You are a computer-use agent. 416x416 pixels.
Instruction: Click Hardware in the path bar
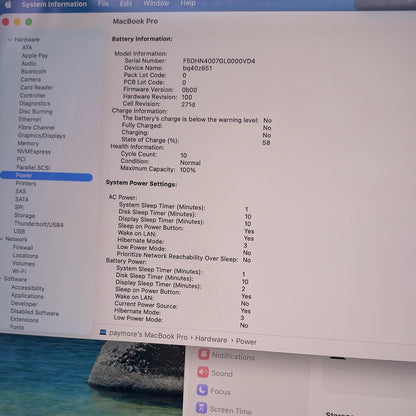tap(211, 339)
